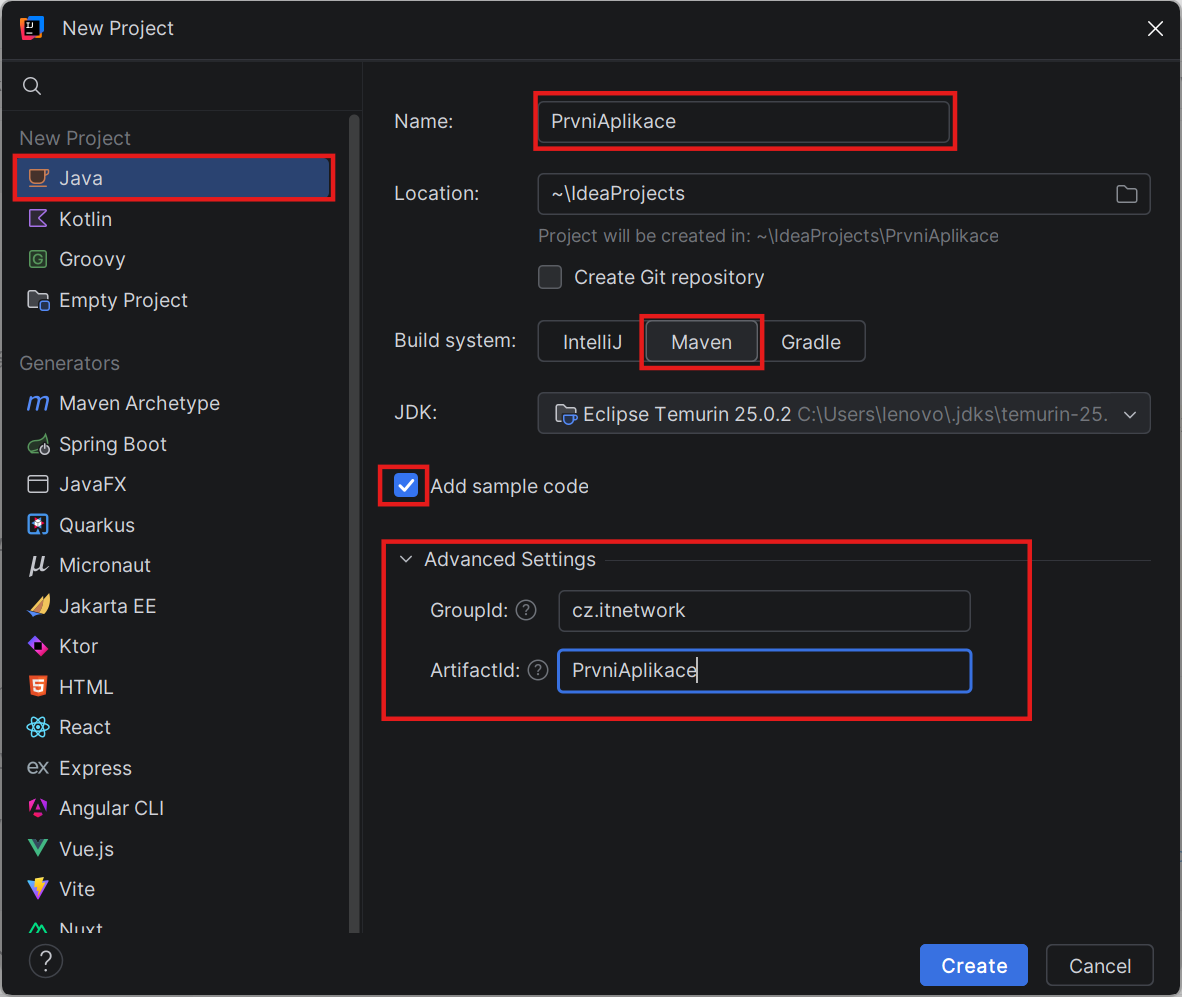Close the New Project dialog
This screenshot has width=1182, height=997.
tap(1155, 29)
